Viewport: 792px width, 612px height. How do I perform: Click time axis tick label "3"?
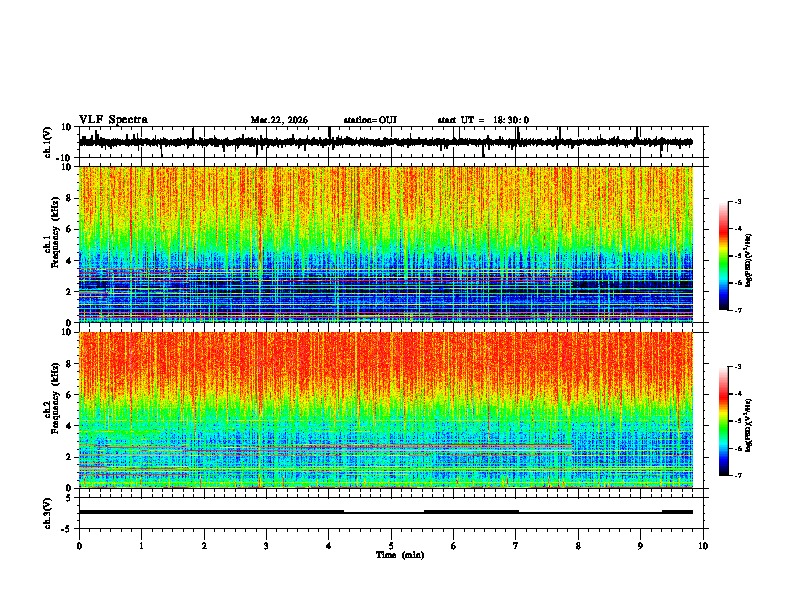(x=266, y=546)
